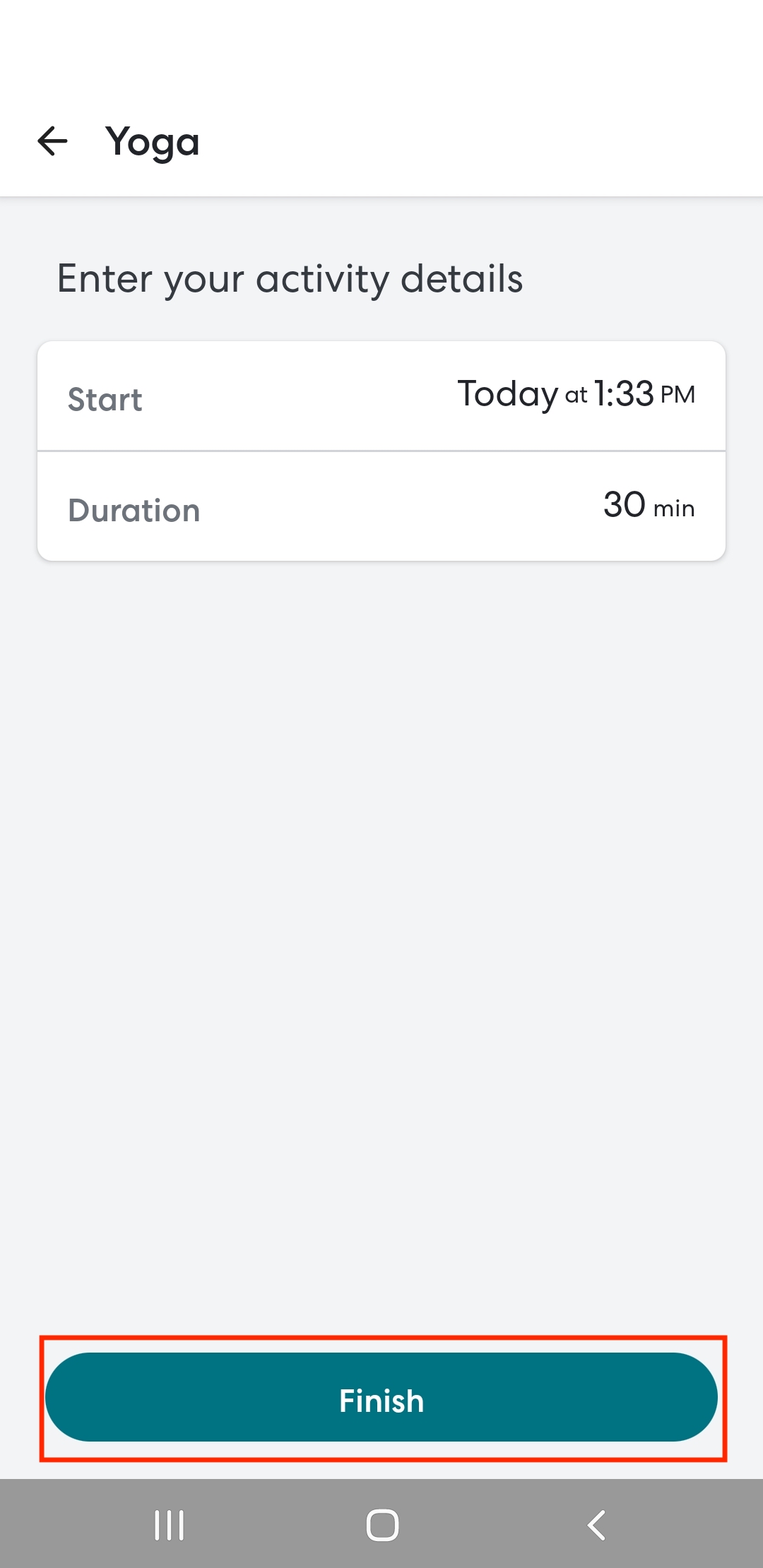
Task: Open the start date showing Today
Action: click(x=507, y=394)
